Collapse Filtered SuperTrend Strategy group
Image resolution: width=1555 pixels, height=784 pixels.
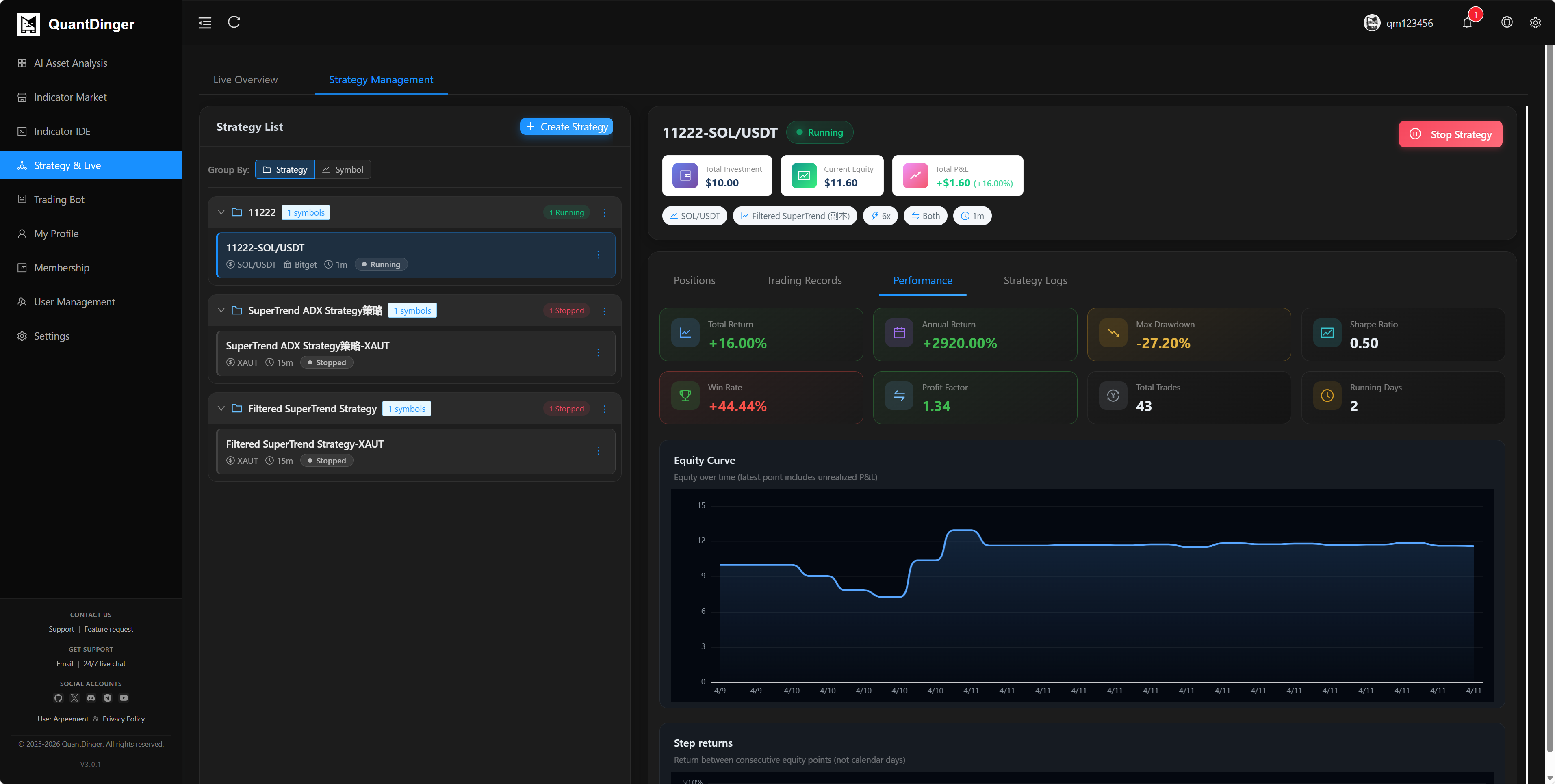tap(221, 409)
